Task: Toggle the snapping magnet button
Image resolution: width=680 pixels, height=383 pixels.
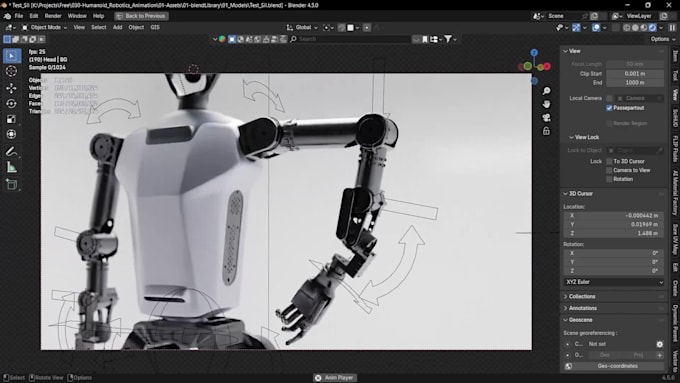Action: (342, 27)
